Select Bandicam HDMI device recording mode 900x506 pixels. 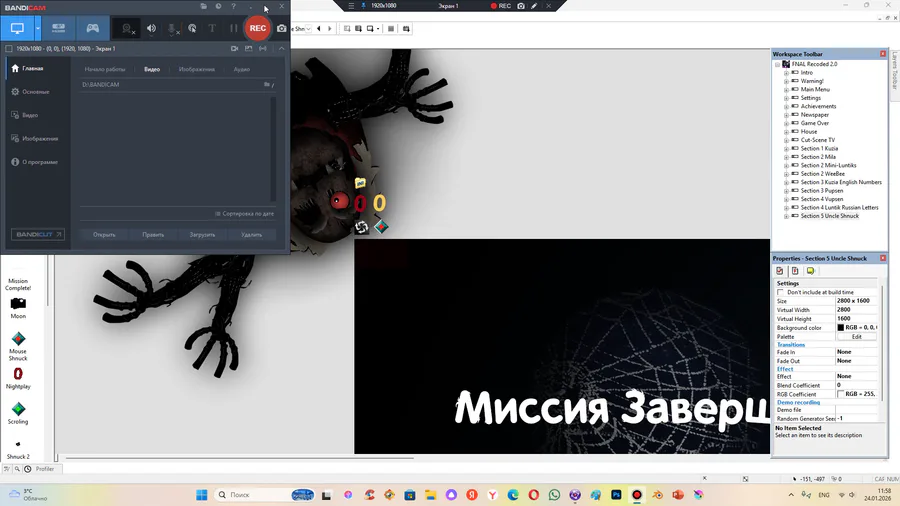(59, 28)
